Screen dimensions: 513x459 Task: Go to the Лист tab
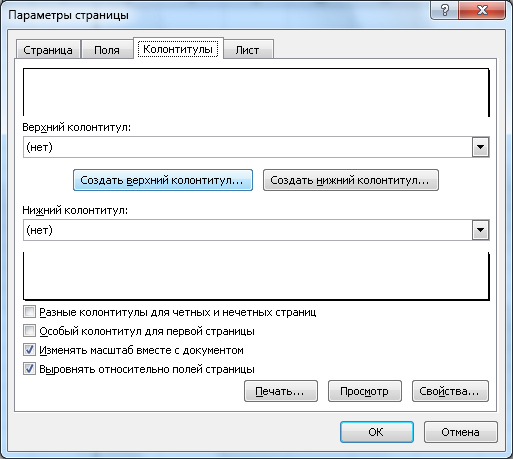(x=247, y=50)
